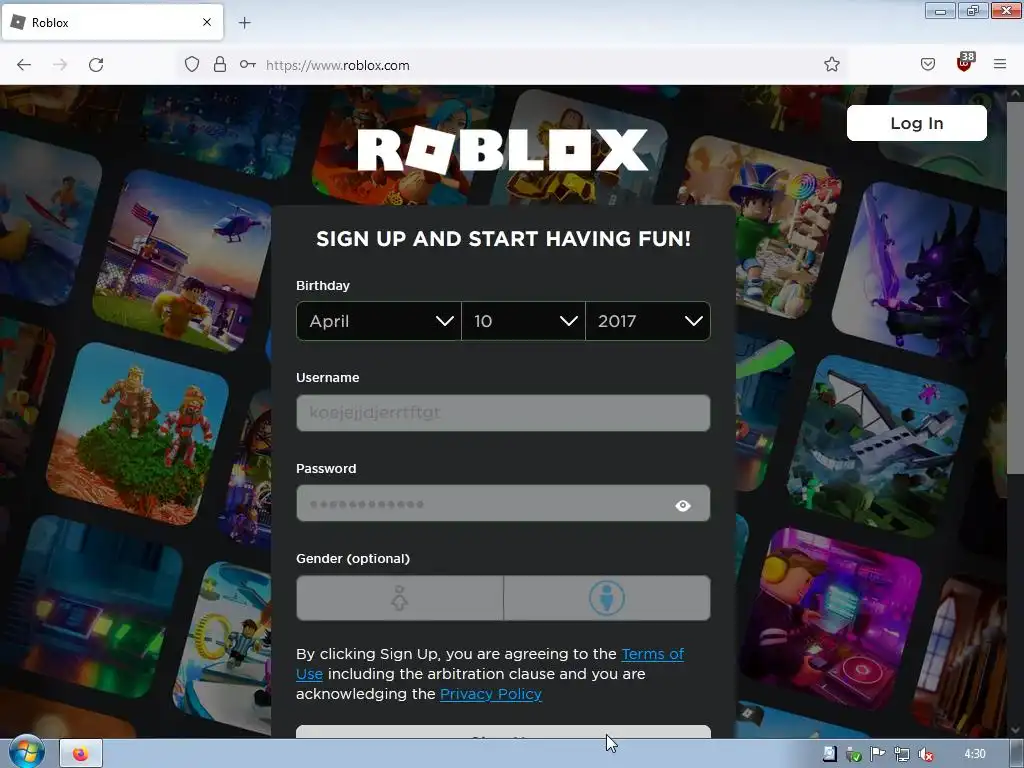1024x768 pixels.
Task: Open the Firefox hamburger menu
Action: coord(1000,64)
